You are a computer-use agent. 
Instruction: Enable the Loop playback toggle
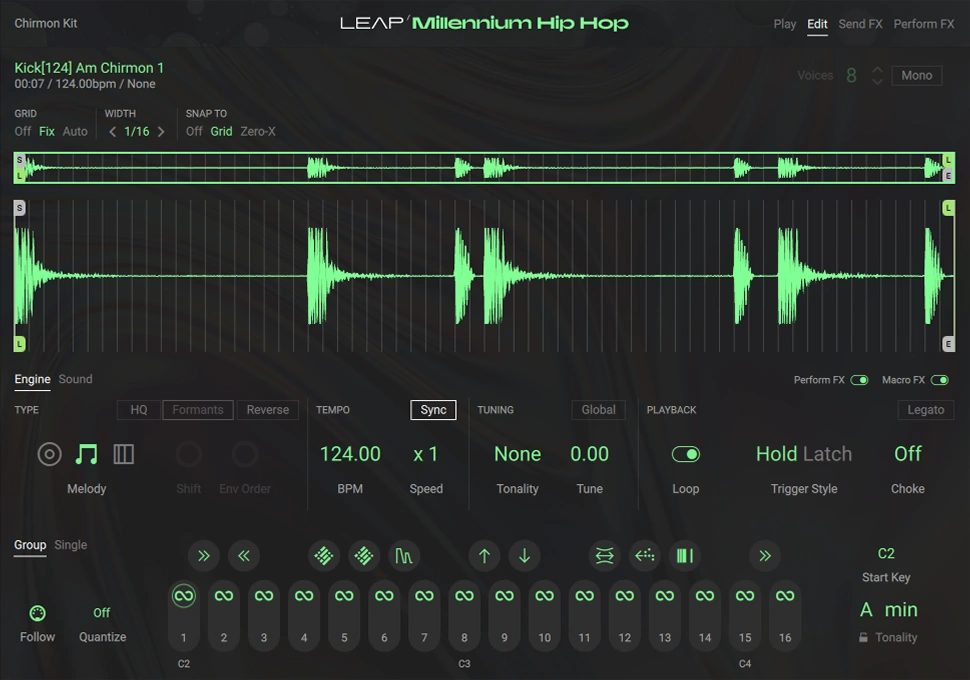click(x=686, y=454)
